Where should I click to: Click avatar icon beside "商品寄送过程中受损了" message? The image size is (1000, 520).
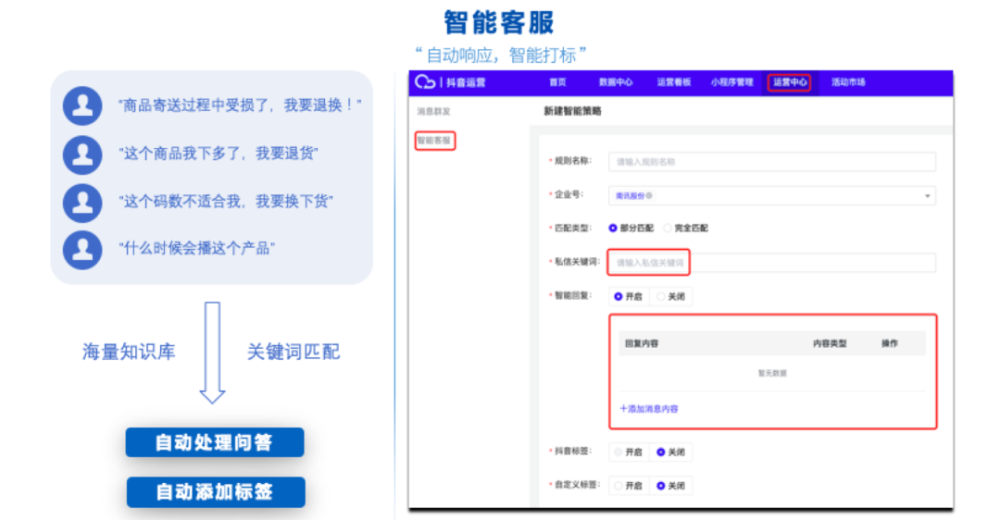point(82,105)
